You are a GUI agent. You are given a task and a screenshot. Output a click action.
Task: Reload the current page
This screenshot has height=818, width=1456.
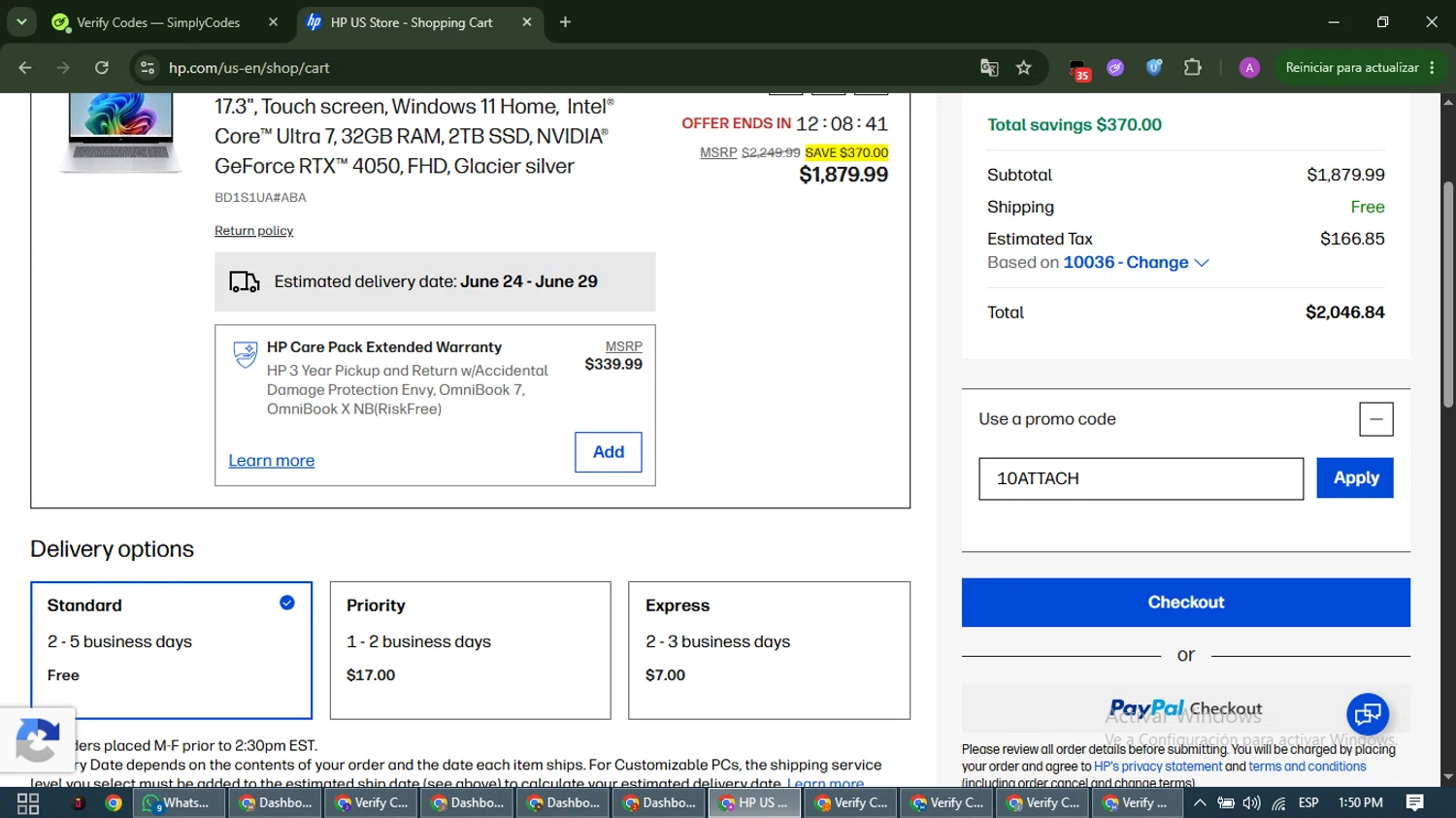click(102, 68)
